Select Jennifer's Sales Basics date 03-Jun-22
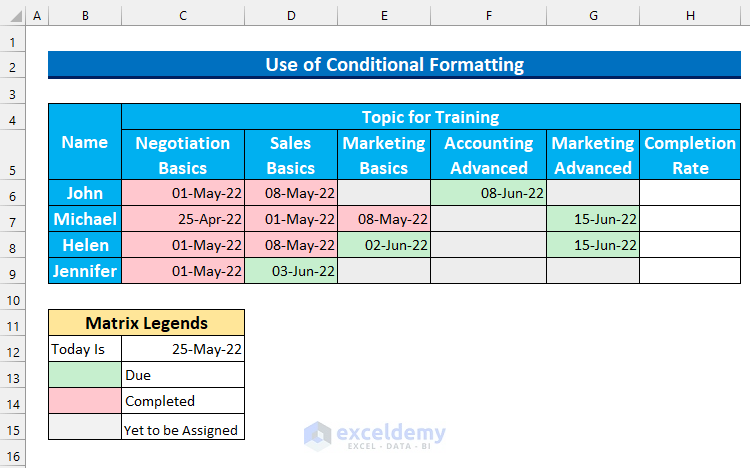This screenshot has height=468, width=750. tap(291, 271)
